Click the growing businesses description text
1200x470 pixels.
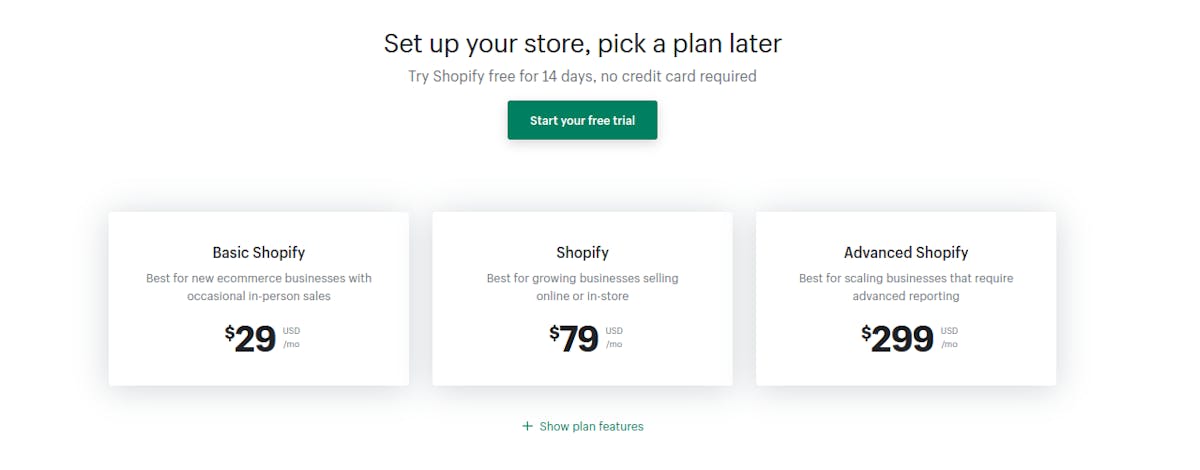pos(582,287)
